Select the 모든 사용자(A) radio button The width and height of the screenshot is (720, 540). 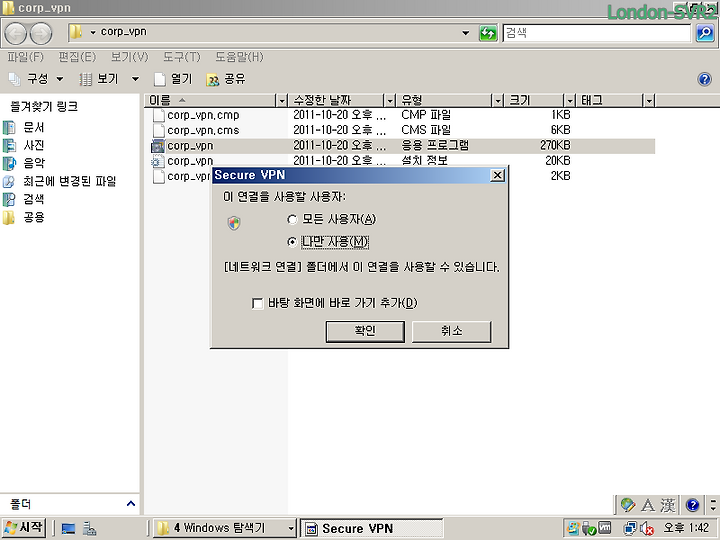(x=292, y=220)
